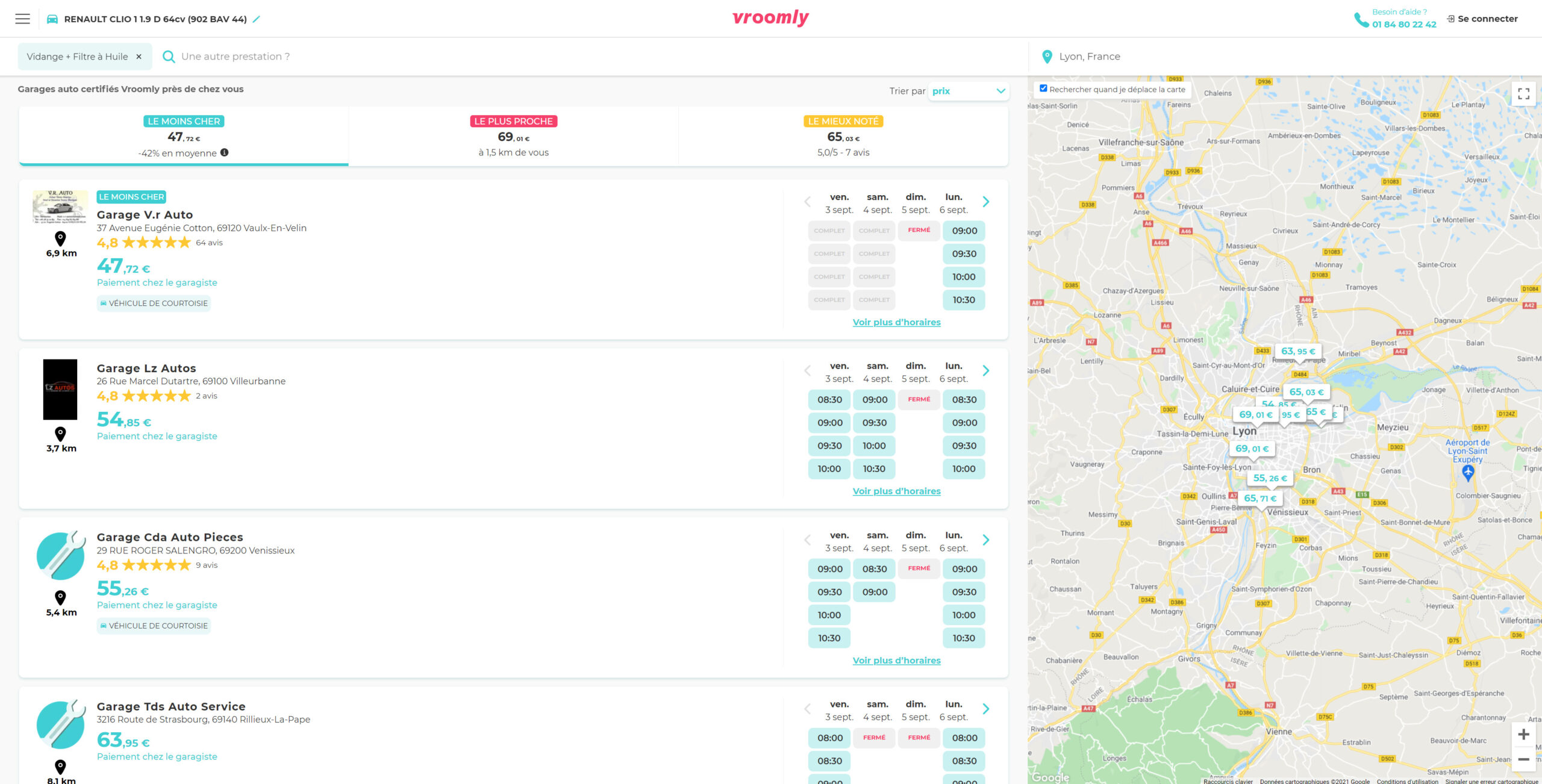Remove the Vidange + Filtre à Huile filter
Screen dimensions: 1542x784
tap(139, 57)
